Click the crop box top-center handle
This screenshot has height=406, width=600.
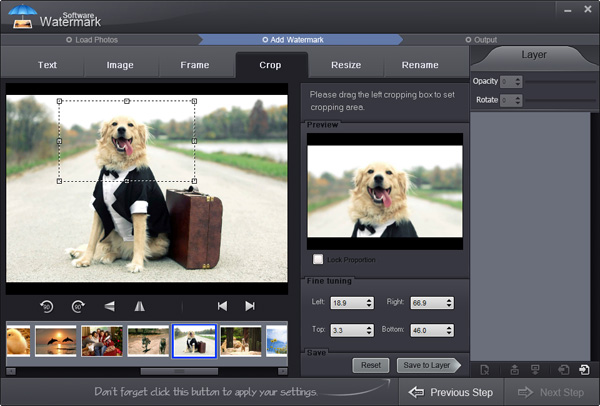point(127,101)
